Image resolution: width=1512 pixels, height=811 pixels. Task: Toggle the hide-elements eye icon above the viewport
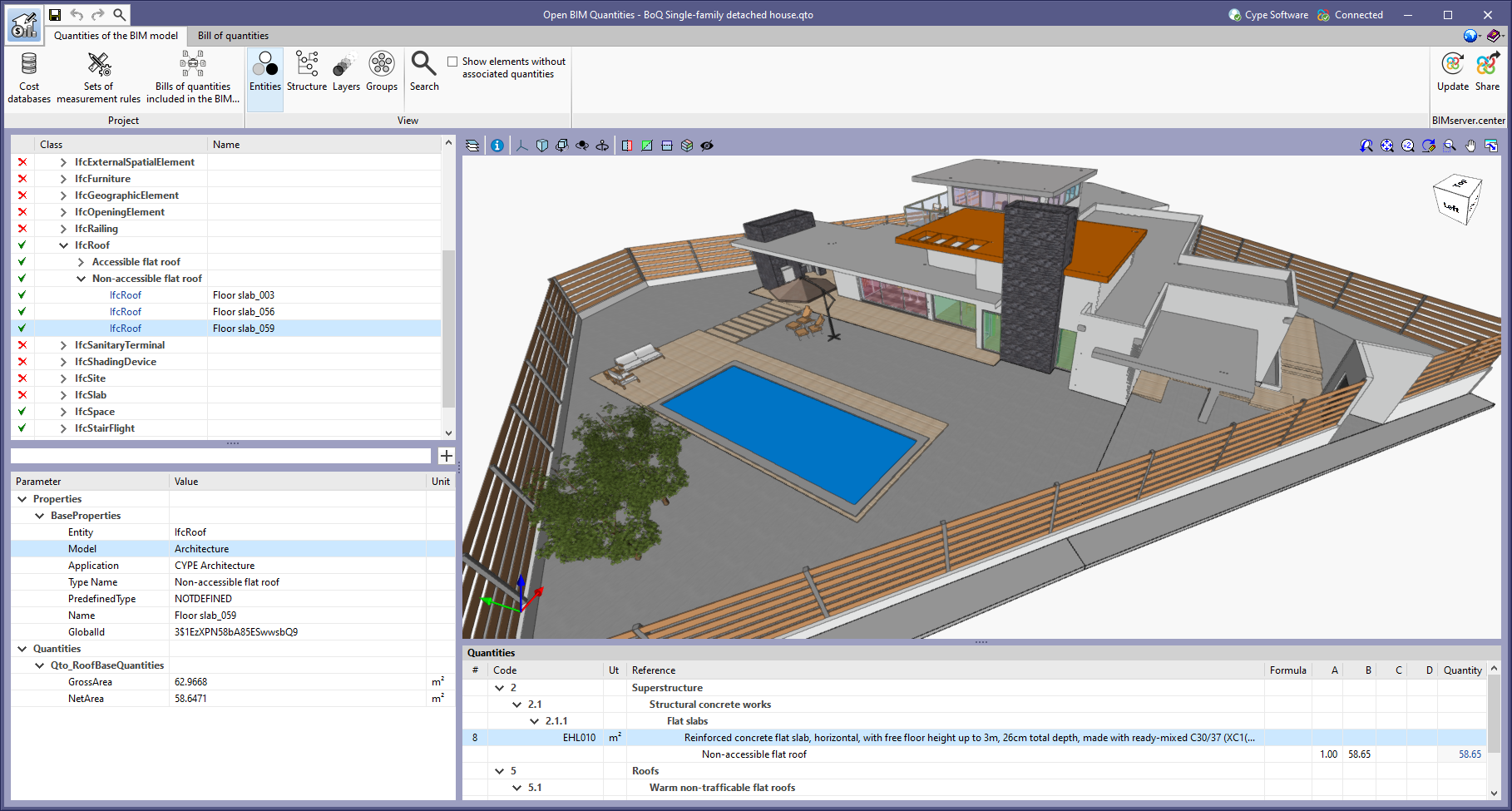click(x=706, y=145)
